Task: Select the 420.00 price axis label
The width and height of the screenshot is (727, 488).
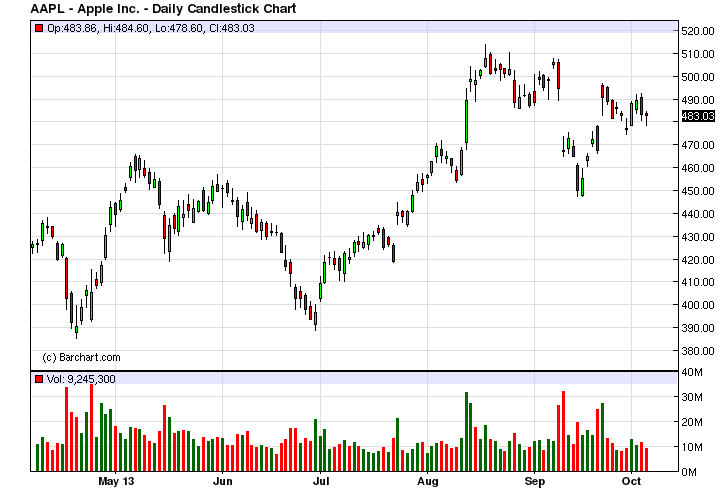Action: coord(698,260)
